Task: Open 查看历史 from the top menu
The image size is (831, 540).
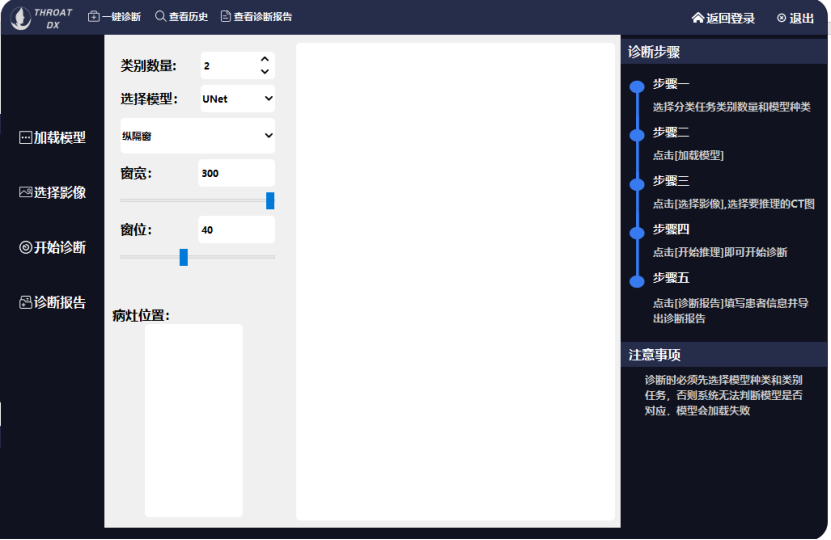Action: coord(181,16)
